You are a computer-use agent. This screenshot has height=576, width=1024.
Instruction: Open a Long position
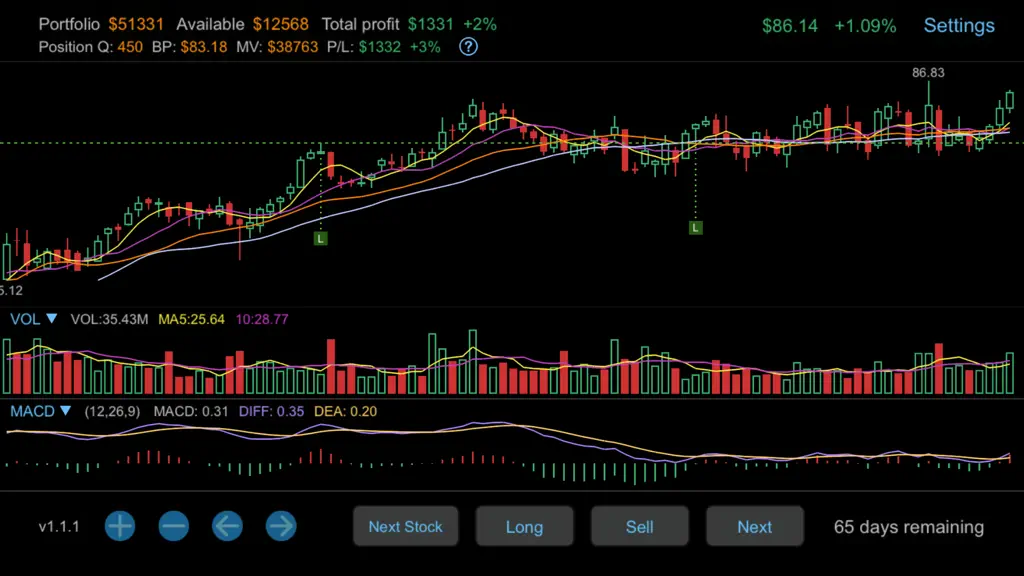524,526
